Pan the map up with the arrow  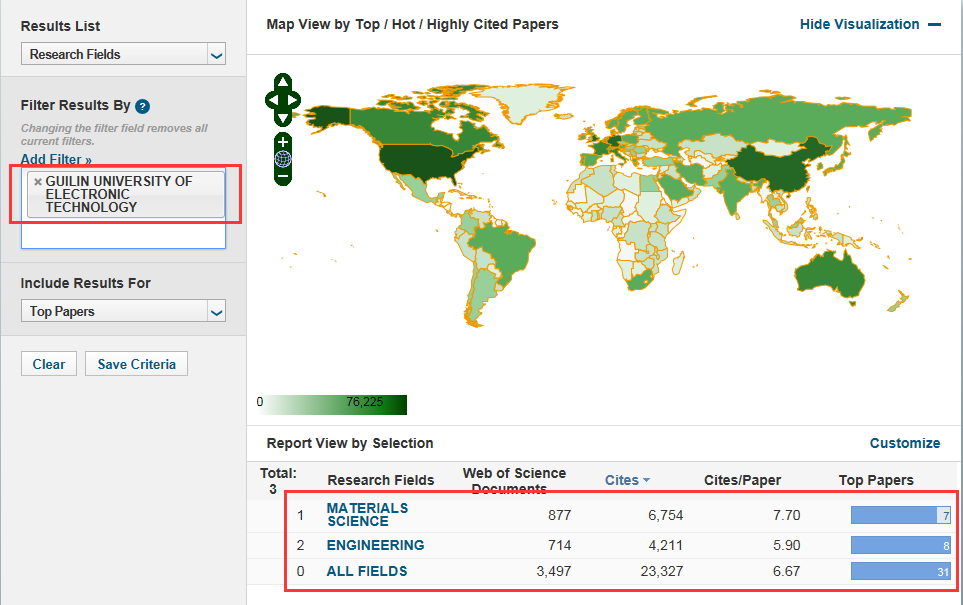[x=283, y=82]
